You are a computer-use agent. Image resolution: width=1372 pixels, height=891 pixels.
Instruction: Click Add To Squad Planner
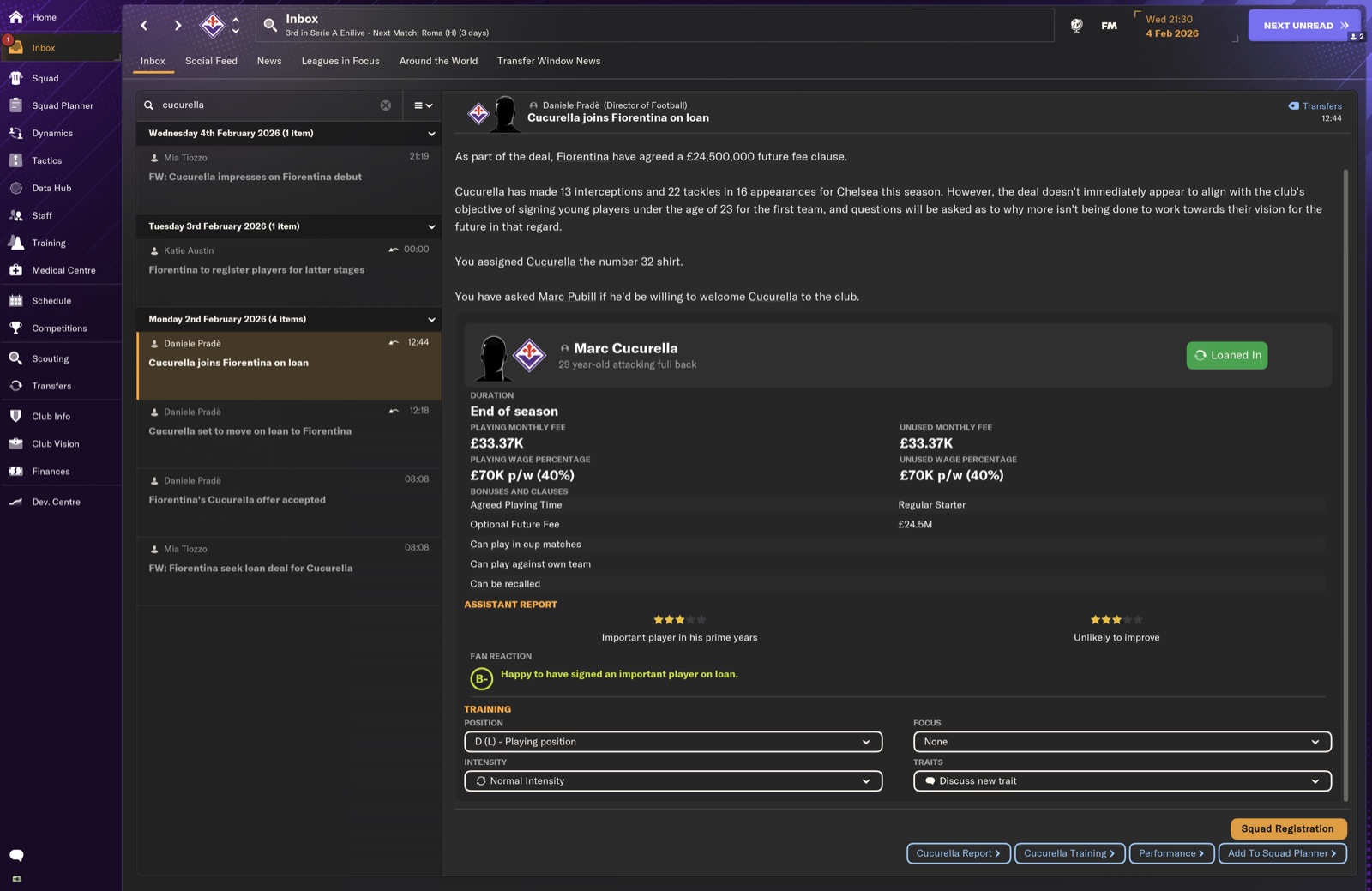coord(1282,853)
